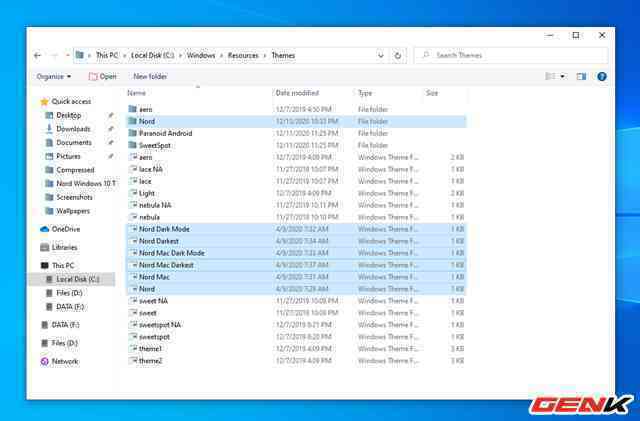Select the Nord Mac Darkest file icon

(x=133, y=265)
